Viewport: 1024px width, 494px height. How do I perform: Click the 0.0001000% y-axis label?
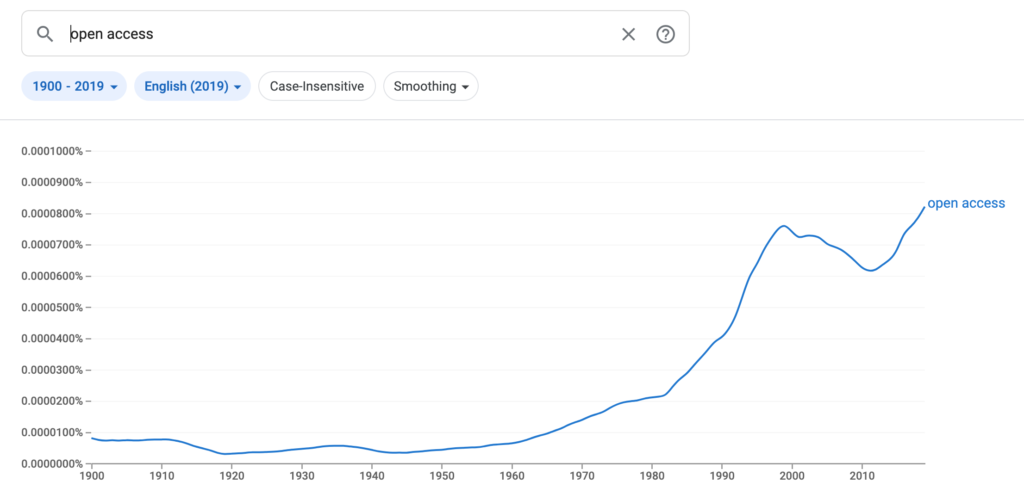coord(53,151)
